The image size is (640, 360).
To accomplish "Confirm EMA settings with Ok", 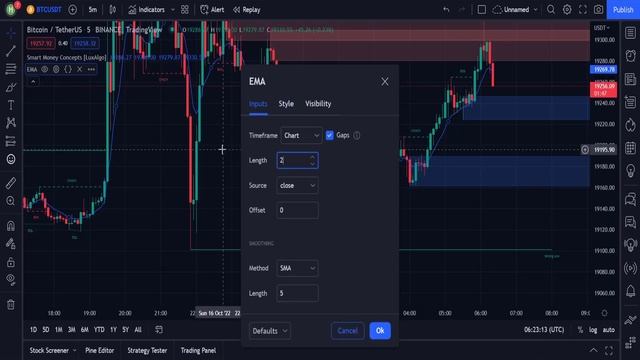I will [380, 331].
